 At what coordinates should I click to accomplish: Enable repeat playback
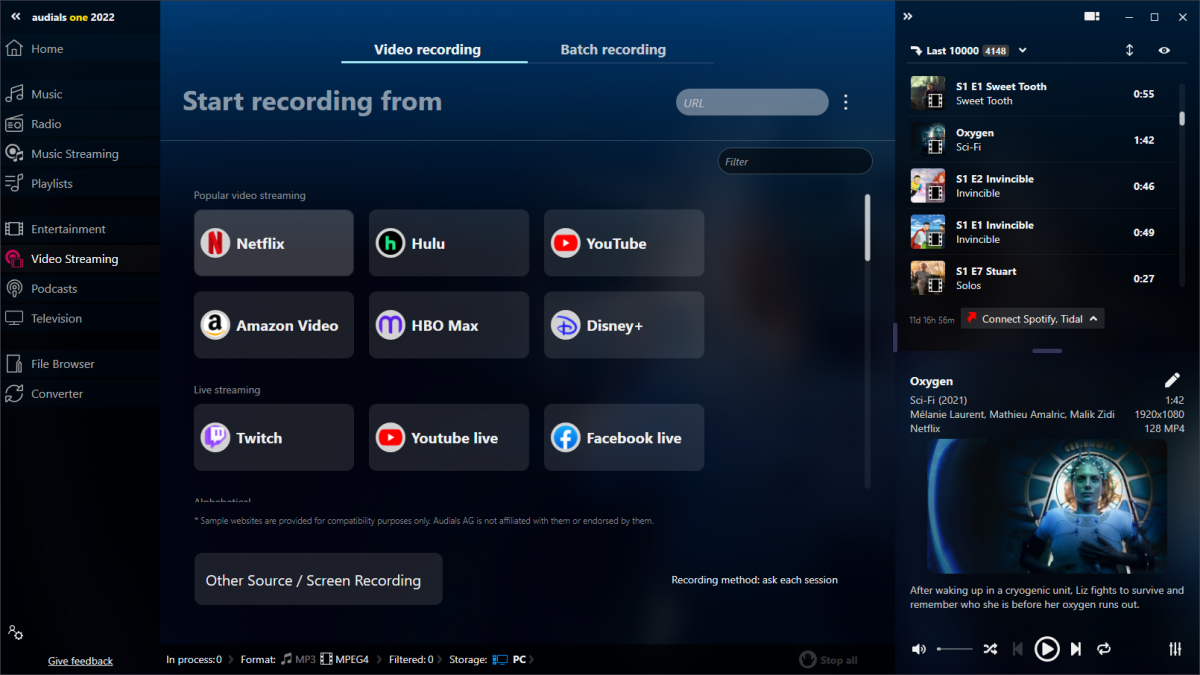tap(1103, 649)
